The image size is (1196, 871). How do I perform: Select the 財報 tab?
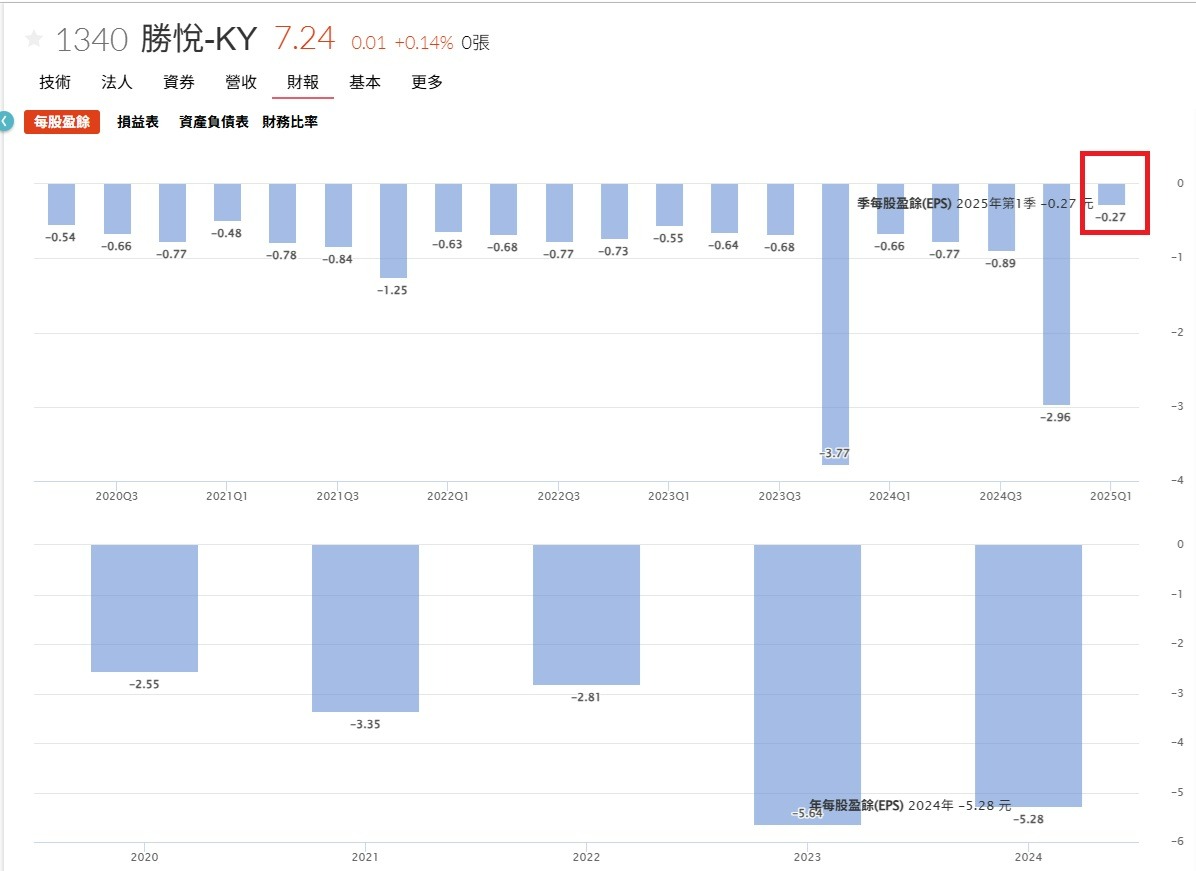point(303,82)
